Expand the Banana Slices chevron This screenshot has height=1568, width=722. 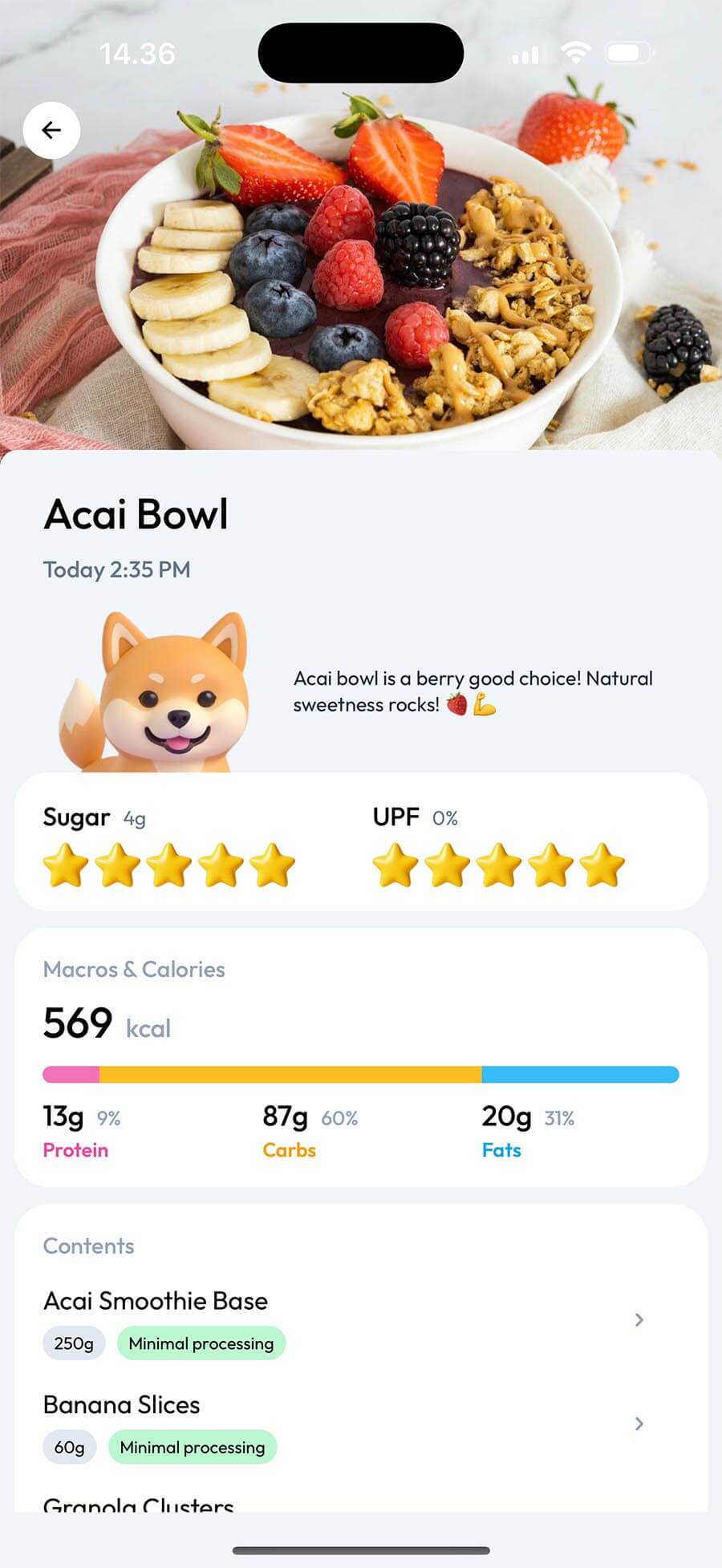[639, 1423]
